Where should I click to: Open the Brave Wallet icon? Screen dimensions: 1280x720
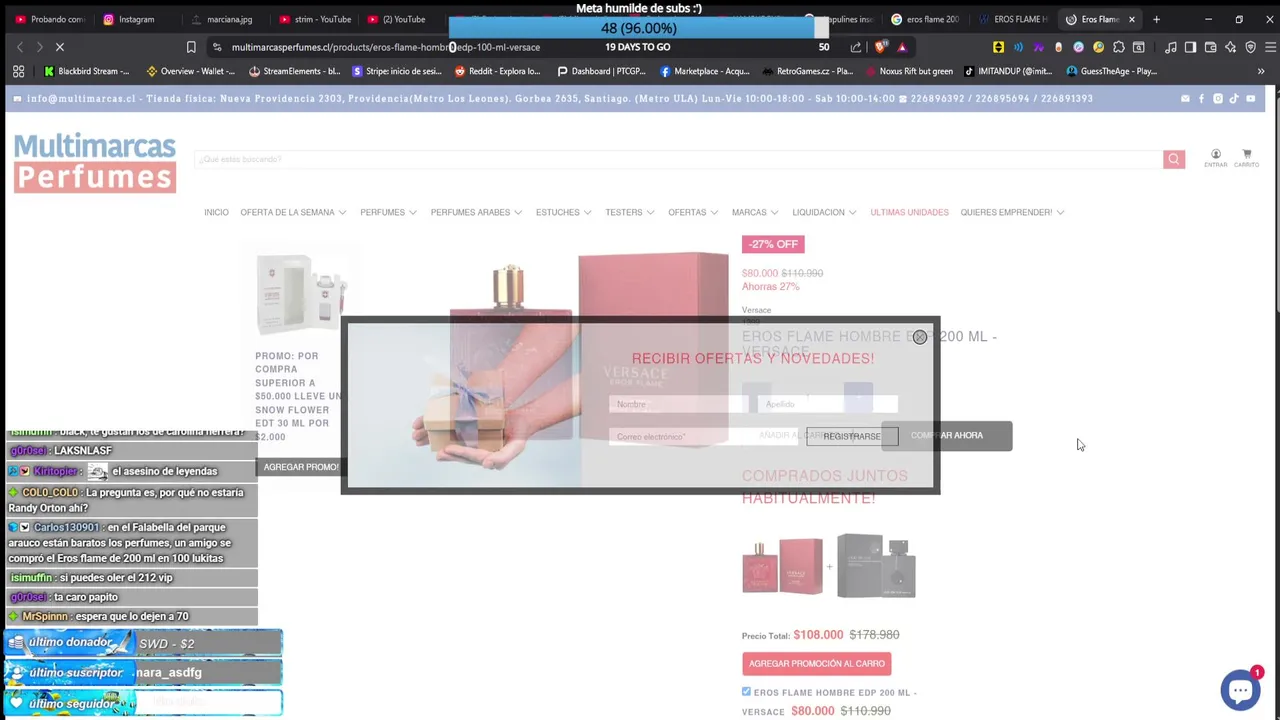click(1210, 47)
